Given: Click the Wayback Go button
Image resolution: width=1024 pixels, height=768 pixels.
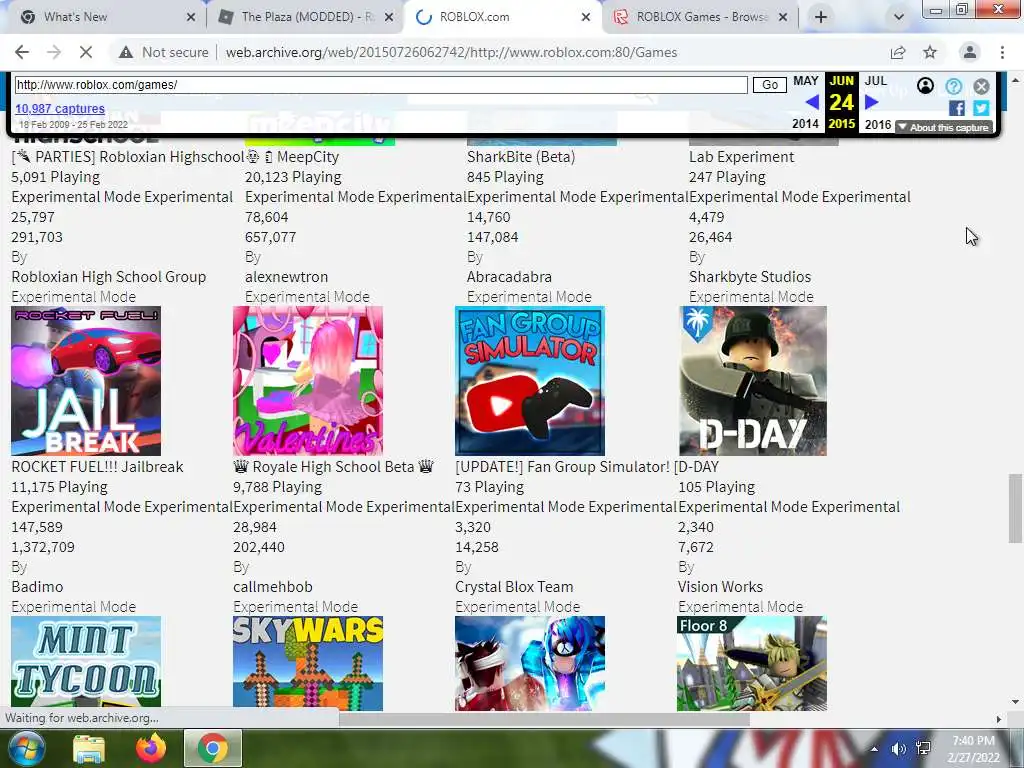Looking at the screenshot, I should click(770, 85).
